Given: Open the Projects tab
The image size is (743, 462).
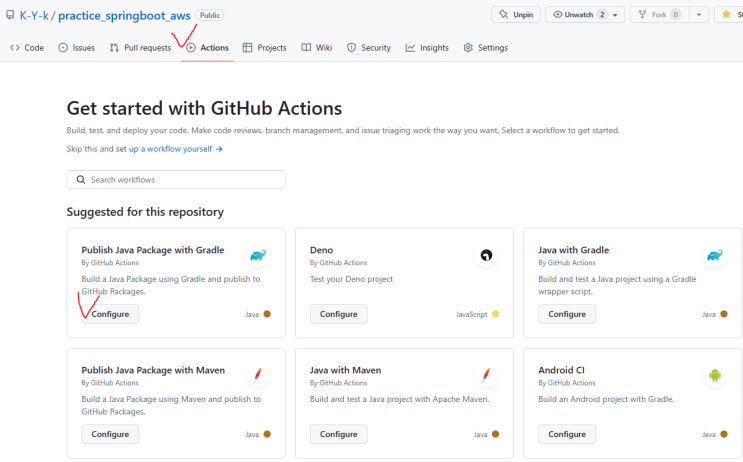Looking at the screenshot, I should [x=264, y=48].
